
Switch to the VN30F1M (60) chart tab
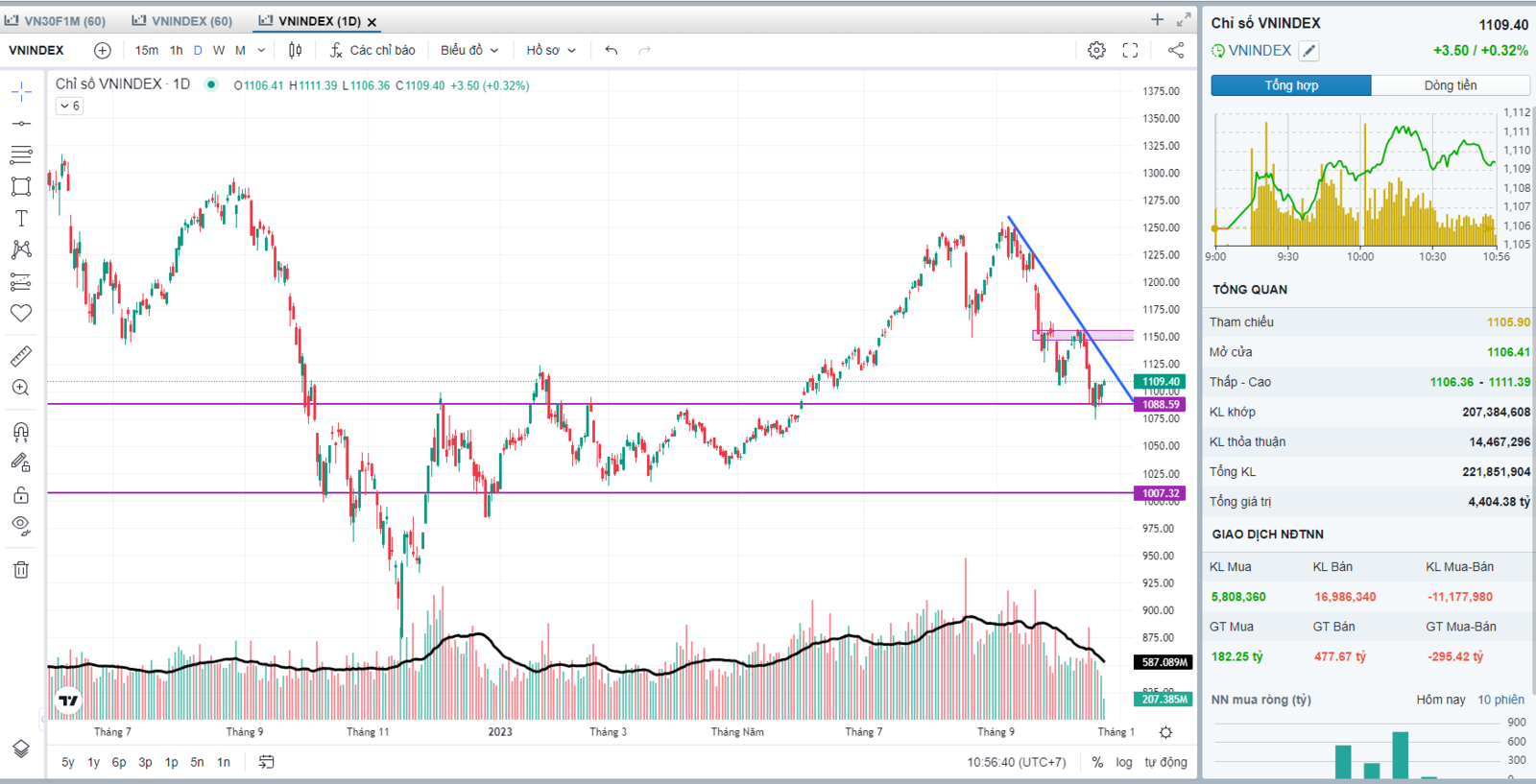tap(56, 20)
